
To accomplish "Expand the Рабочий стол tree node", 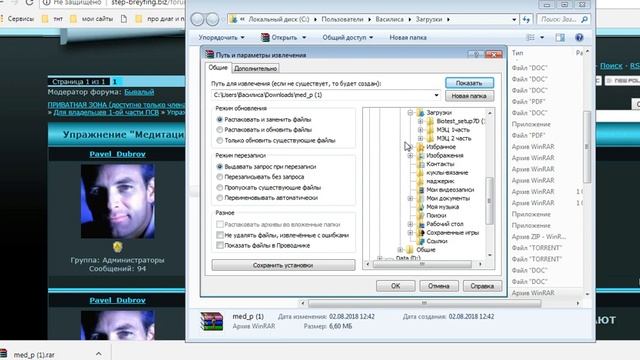I will pyautogui.click(x=410, y=224).
